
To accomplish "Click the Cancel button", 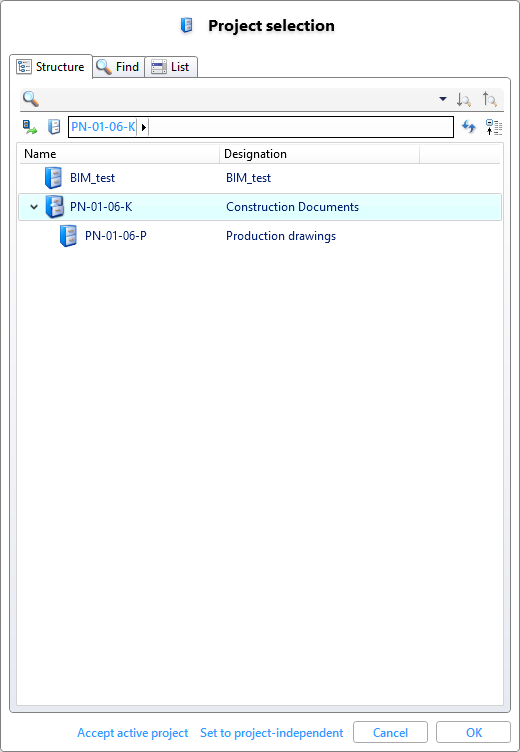I will pos(390,732).
